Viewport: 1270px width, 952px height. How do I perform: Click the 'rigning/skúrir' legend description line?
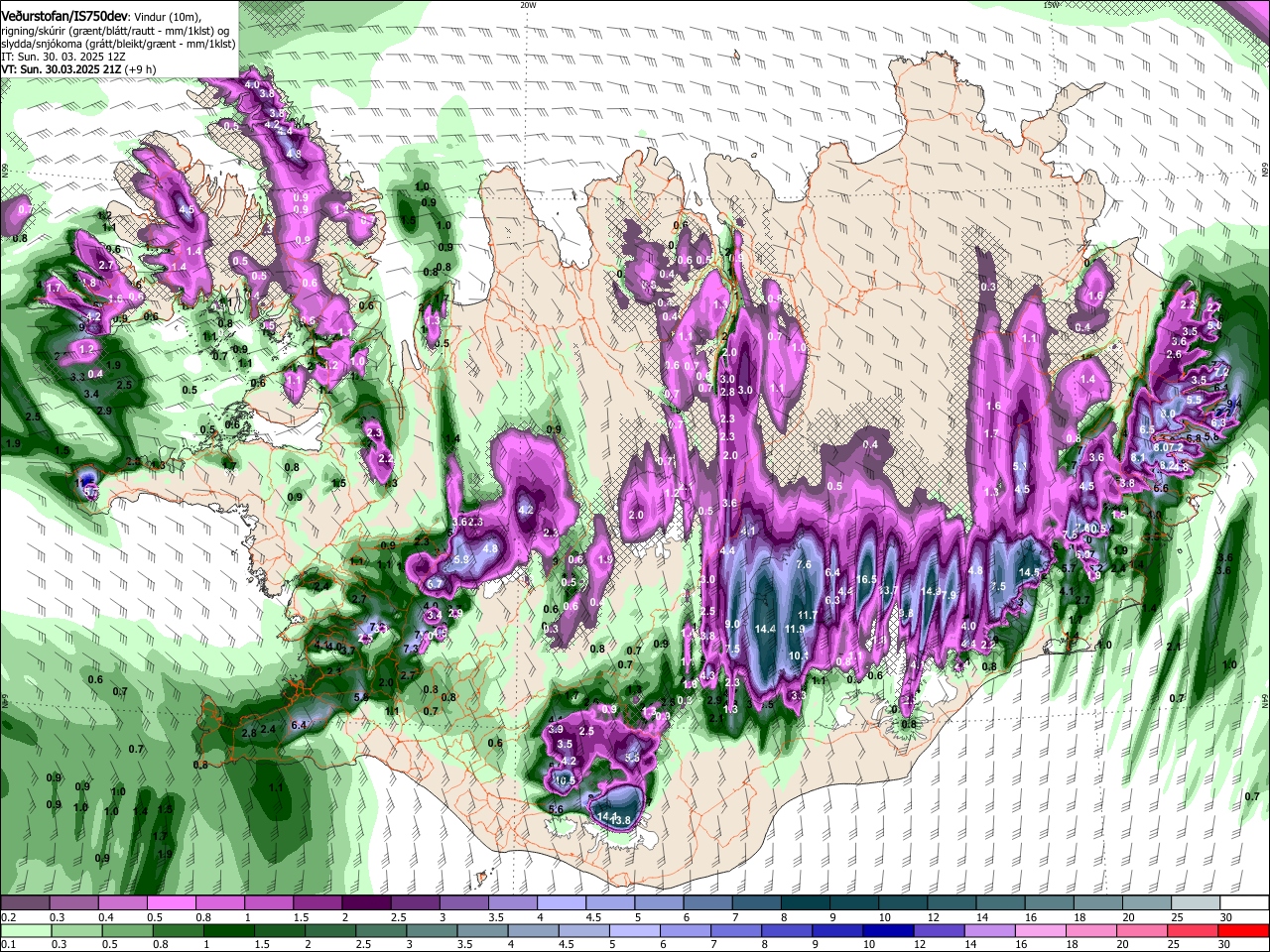(x=115, y=32)
